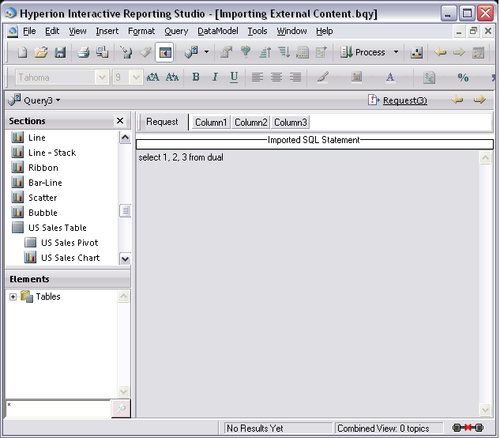Image resolution: width=500 pixels, height=438 pixels.
Task: Click the Elements search input field
Action: 58,409
